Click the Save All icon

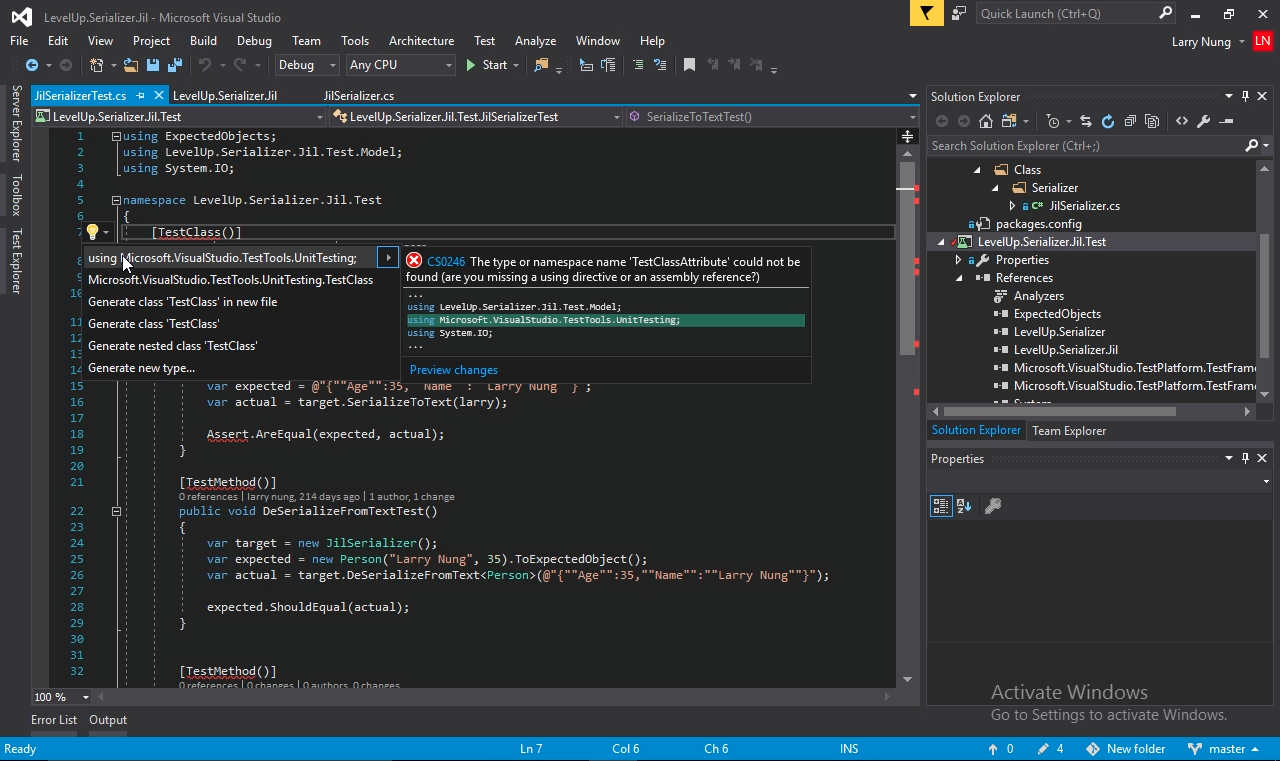[174, 65]
